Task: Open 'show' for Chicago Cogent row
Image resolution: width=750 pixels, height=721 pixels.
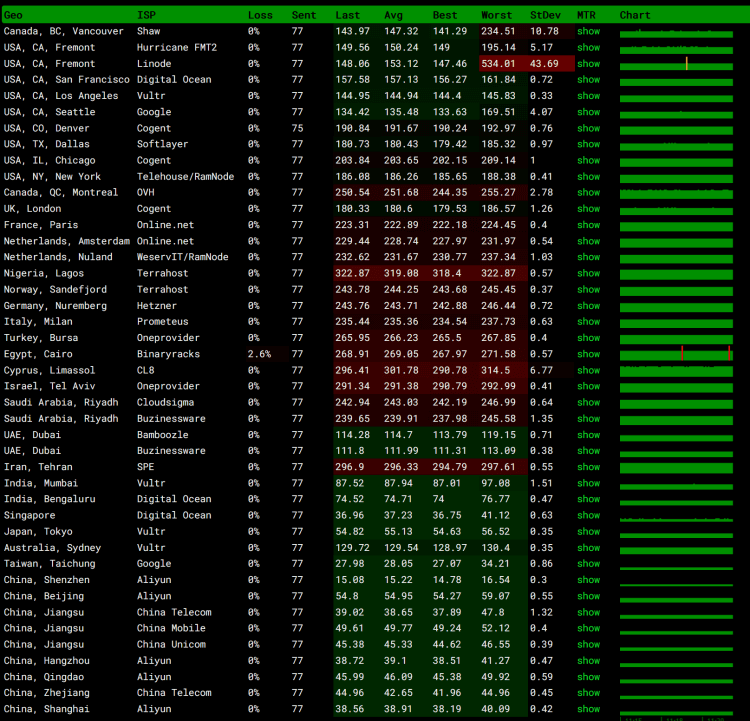Action: pos(588,160)
